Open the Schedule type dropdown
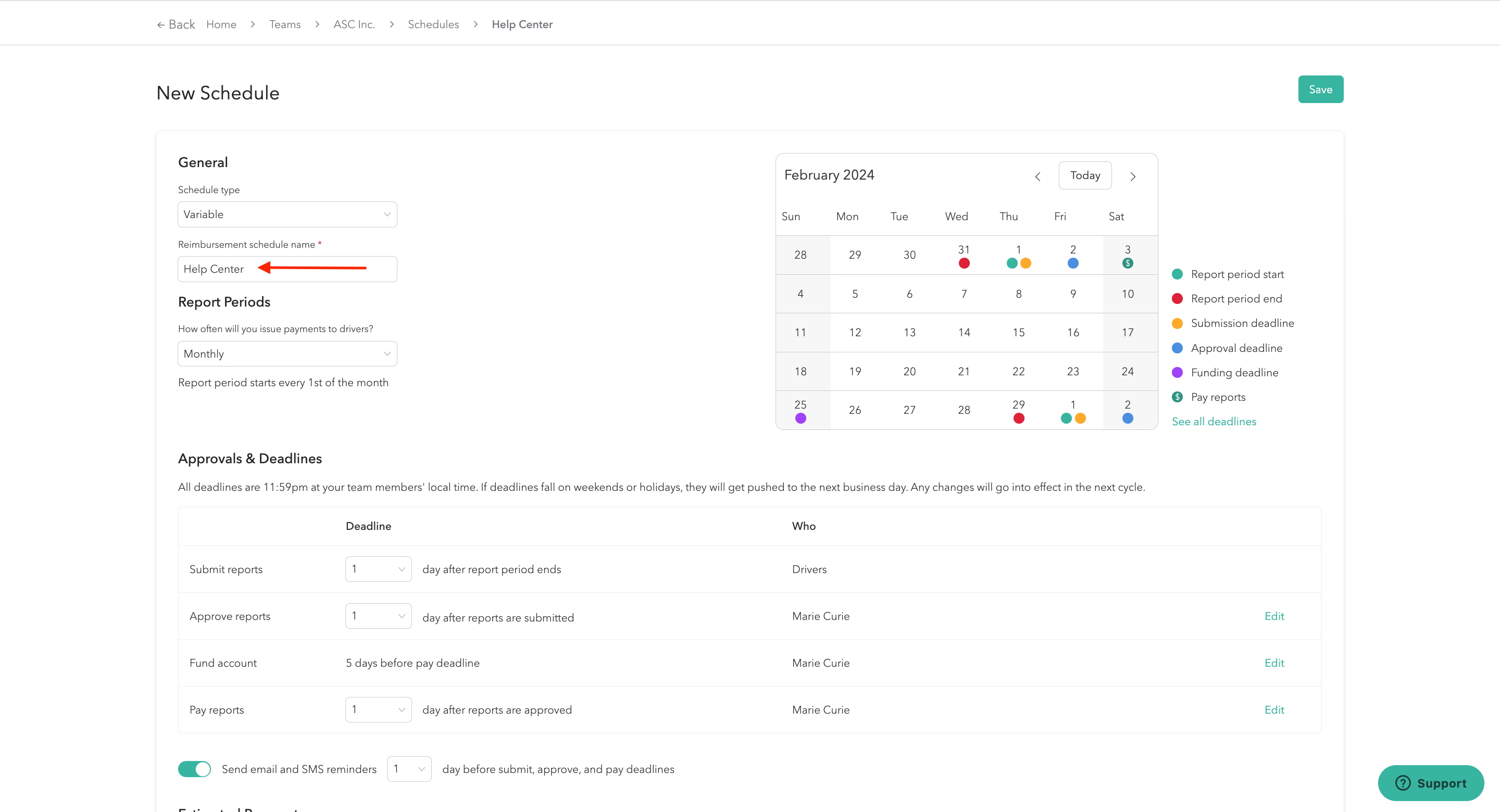The height and width of the screenshot is (812, 1500). click(287, 214)
